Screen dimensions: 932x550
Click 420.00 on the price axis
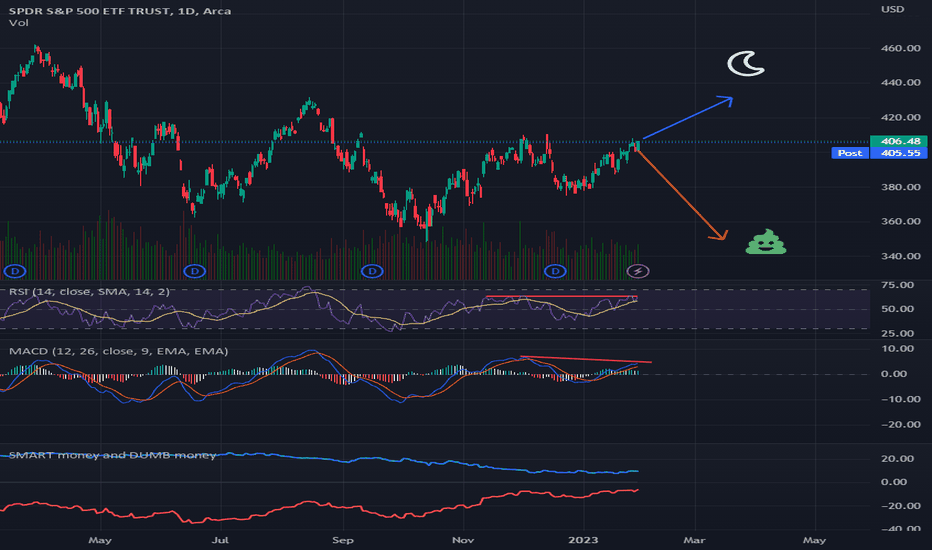900,117
